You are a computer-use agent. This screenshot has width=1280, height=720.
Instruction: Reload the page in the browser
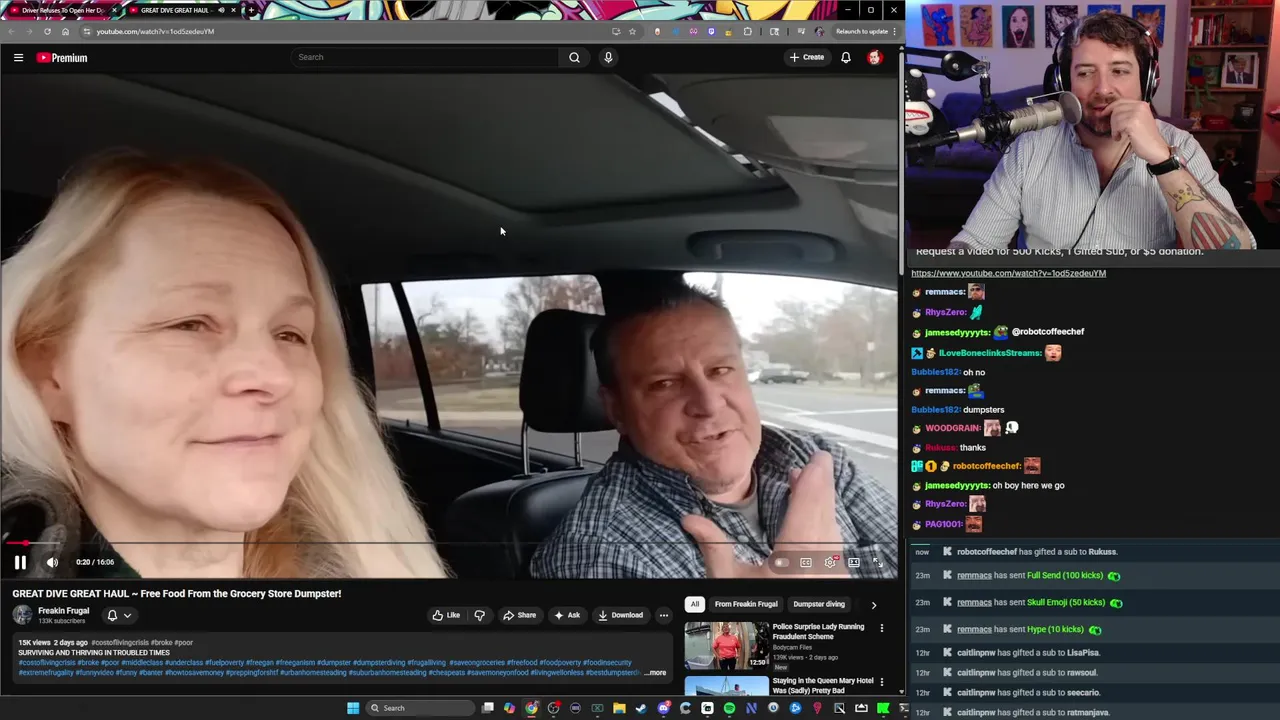47,31
